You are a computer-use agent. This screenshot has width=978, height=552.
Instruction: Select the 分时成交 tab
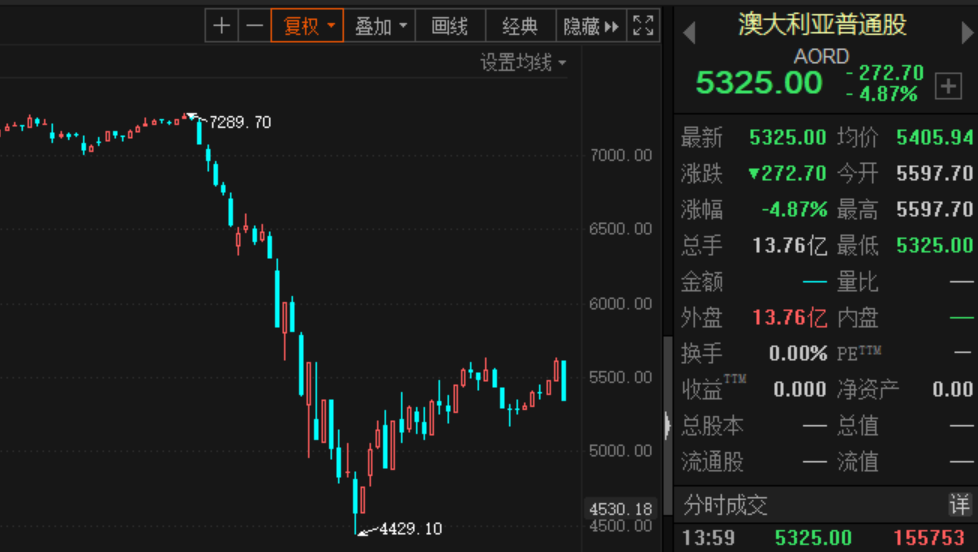(726, 504)
